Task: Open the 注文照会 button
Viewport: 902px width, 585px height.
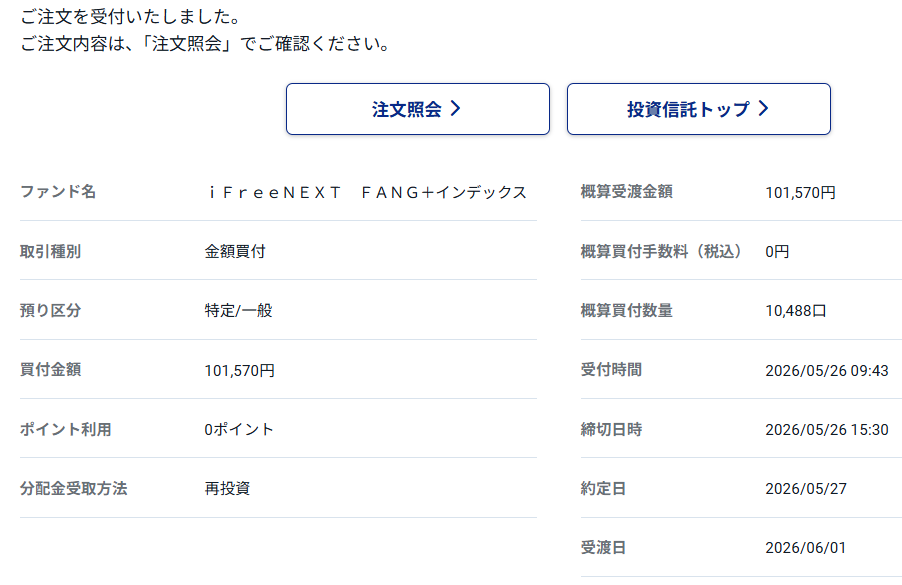Action: [x=418, y=109]
